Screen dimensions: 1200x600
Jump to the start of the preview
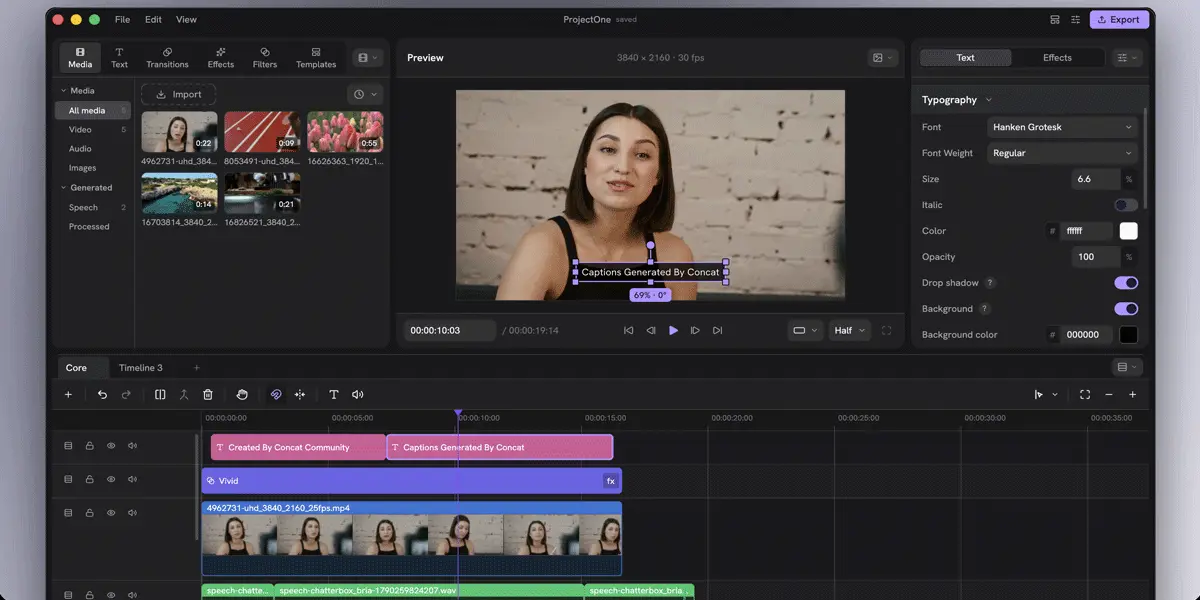(628, 330)
